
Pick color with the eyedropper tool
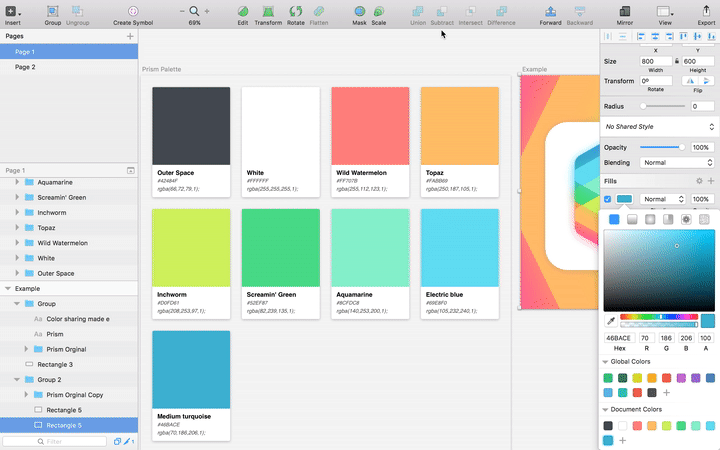click(x=610, y=321)
